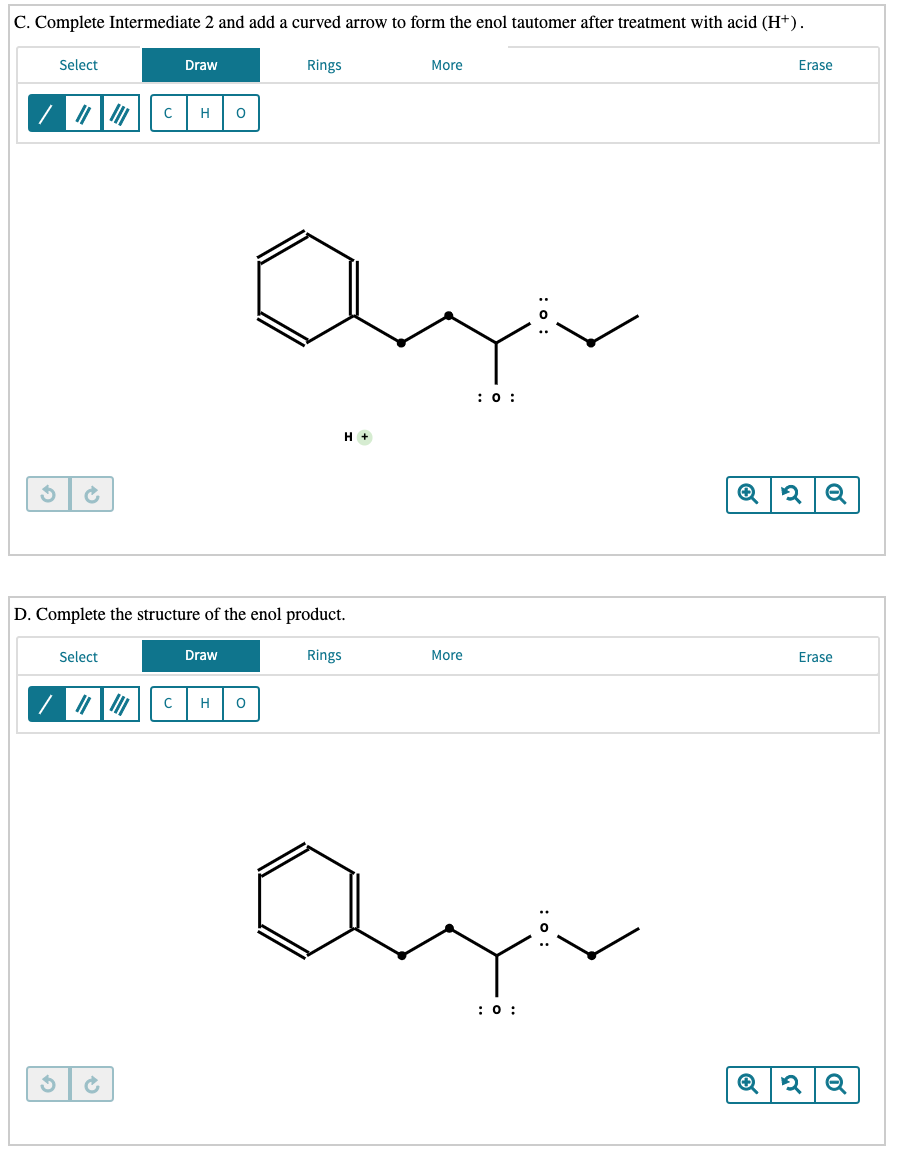Click the undo arrow in panel C
The width and height of the screenshot is (898, 1156).
tap(47, 494)
